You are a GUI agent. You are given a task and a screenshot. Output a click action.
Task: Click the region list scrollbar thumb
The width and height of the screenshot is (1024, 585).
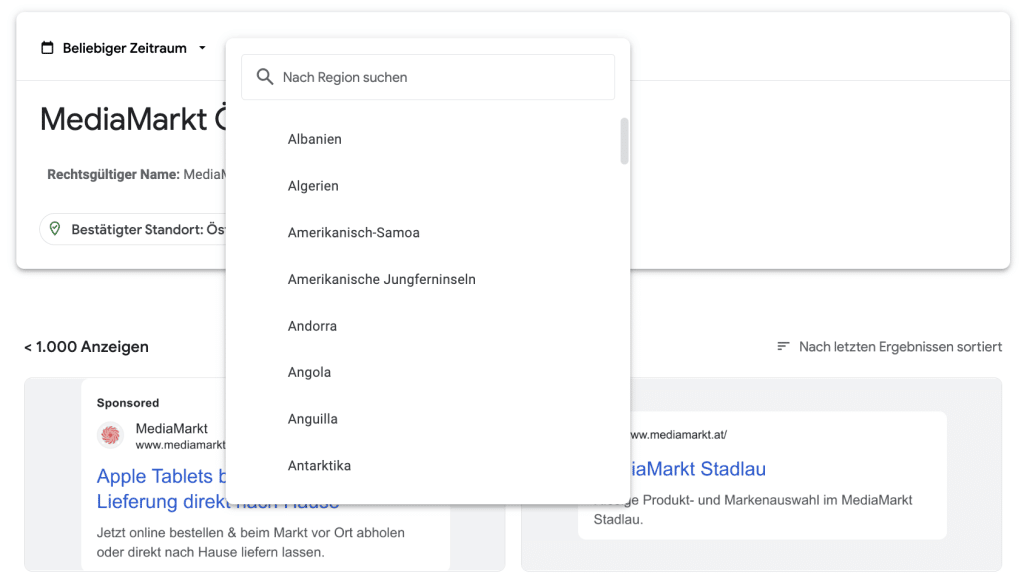pyautogui.click(x=624, y=141)
